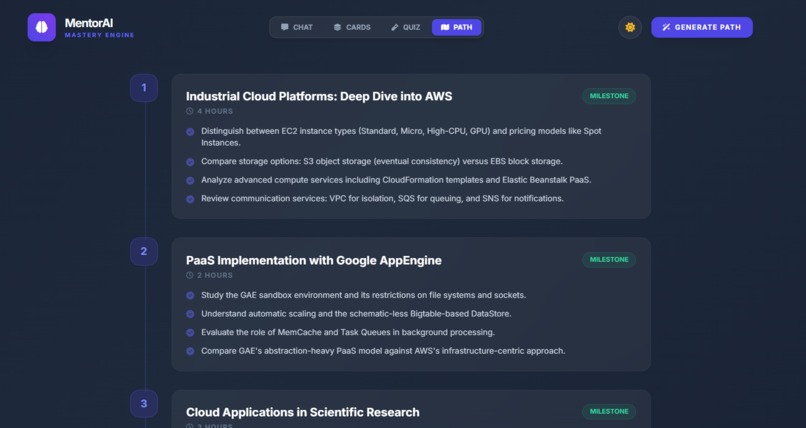806x428 pixels.
Task: Open the Cards tab
Action: [352, 27]
